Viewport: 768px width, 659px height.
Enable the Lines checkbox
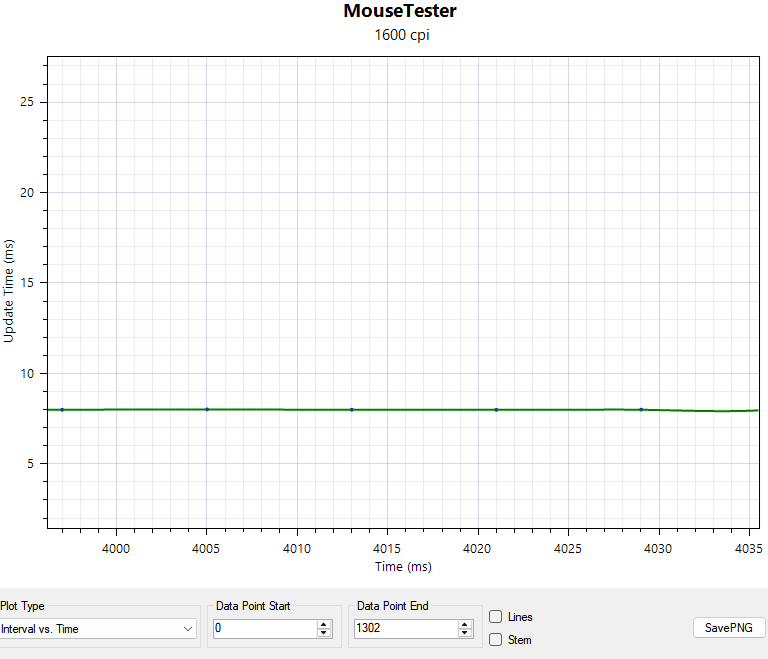[496, 617]
